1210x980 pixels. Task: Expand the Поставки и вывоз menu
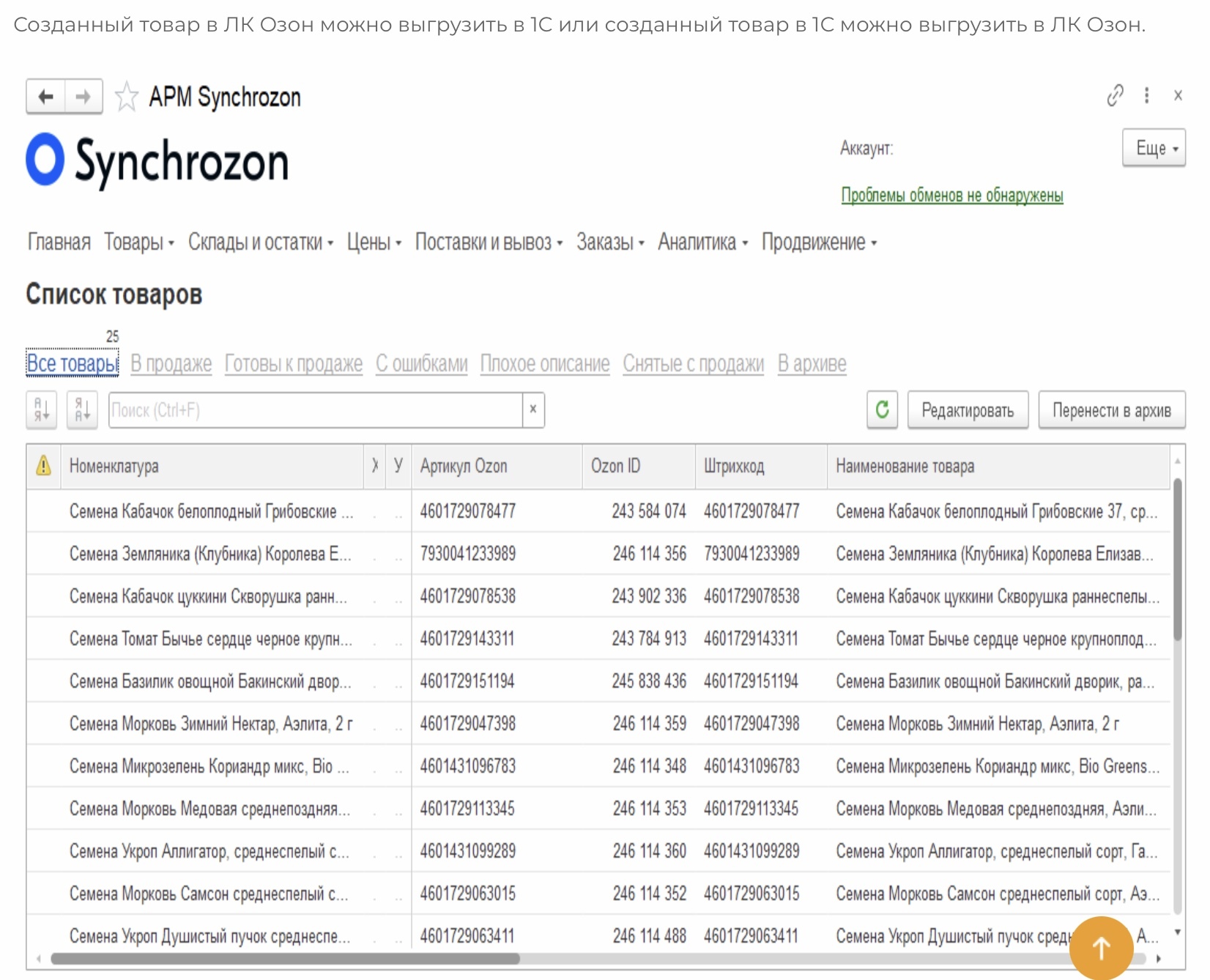(489, 242)
